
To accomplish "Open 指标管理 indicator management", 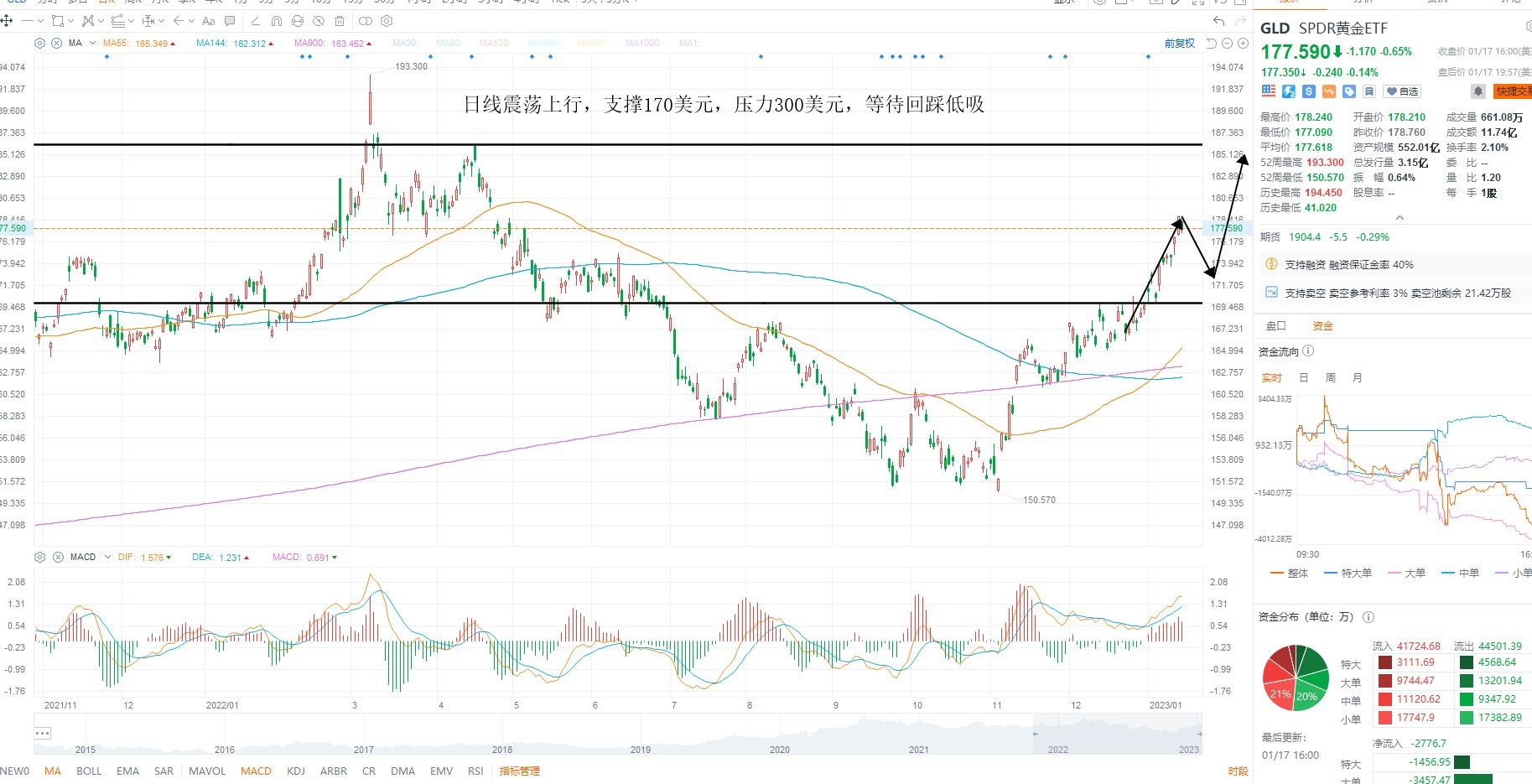I will pos(520,771).
